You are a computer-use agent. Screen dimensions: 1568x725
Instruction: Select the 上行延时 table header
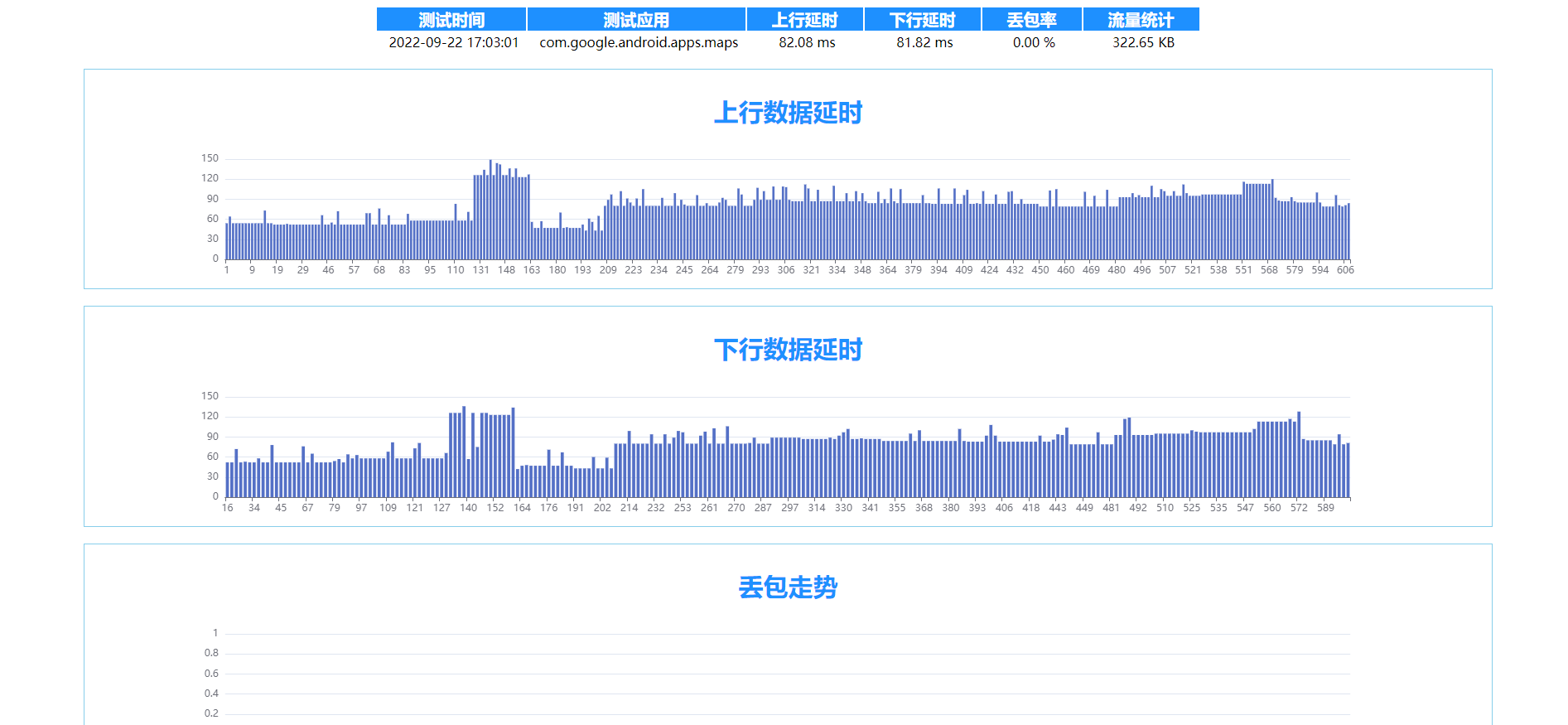805,19
